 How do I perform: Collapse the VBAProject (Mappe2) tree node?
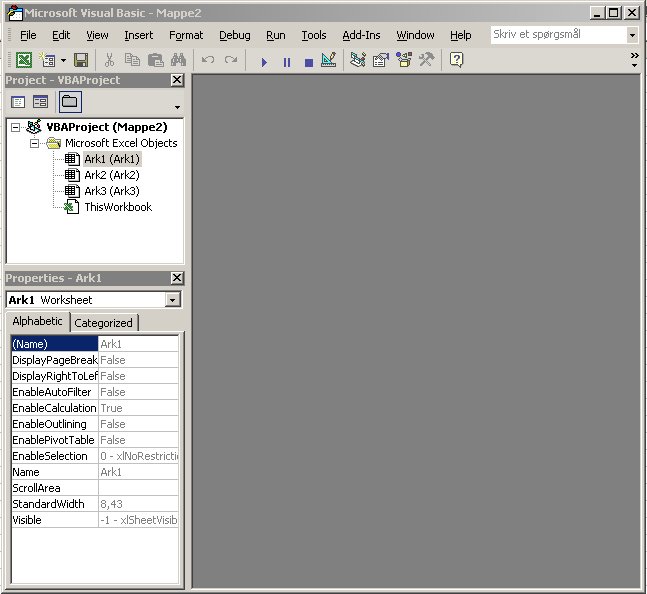coord(16,127)
